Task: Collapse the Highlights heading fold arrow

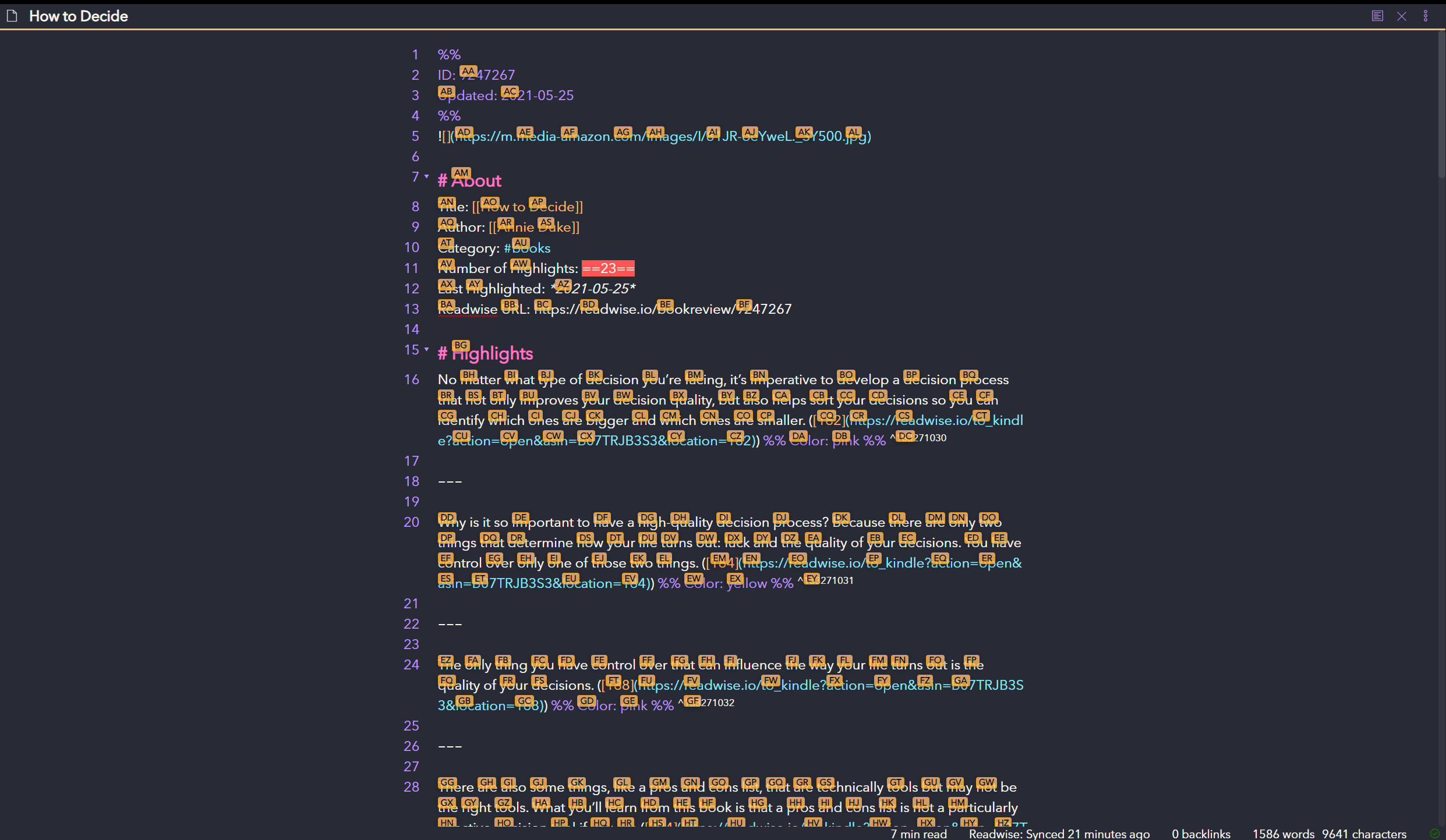Action: click(427, 349)
